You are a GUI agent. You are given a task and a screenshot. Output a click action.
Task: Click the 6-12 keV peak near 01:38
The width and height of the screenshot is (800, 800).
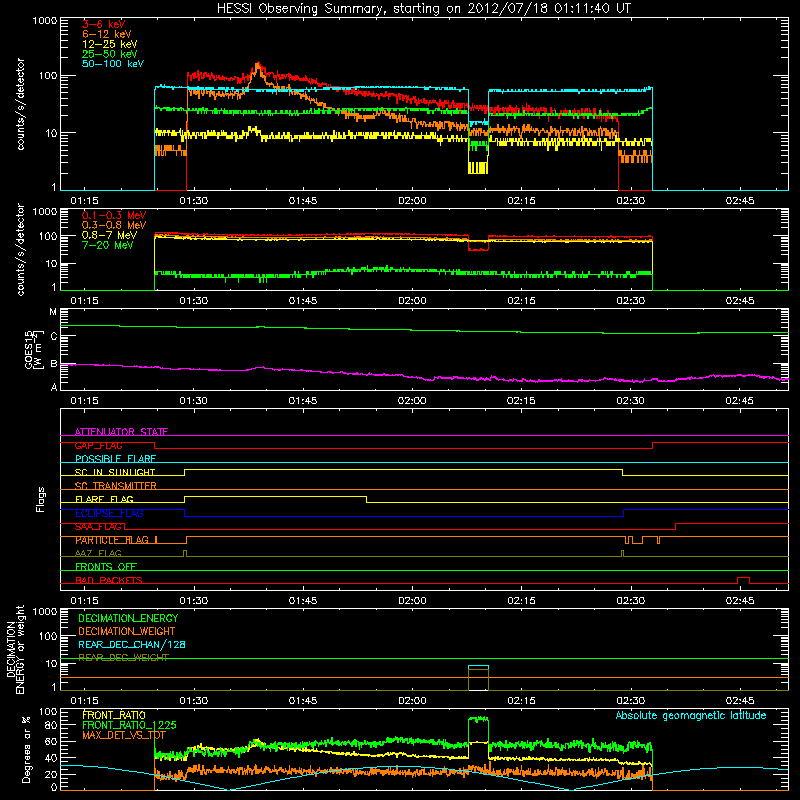pos(258,65)
